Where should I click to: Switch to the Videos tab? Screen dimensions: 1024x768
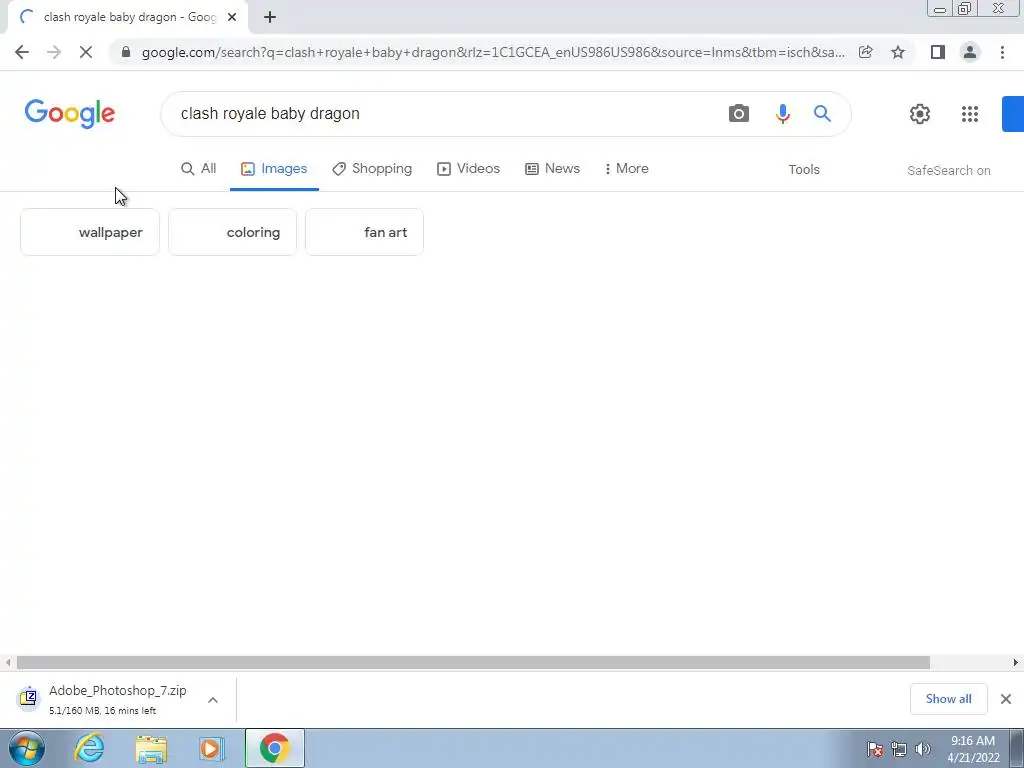point(468,168)
